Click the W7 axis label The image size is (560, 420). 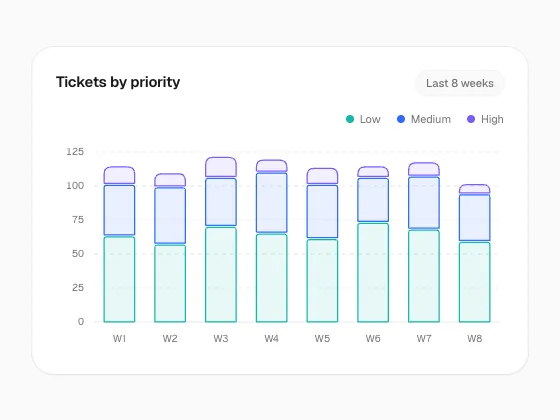pyautogui.click(x=424, y=339)
